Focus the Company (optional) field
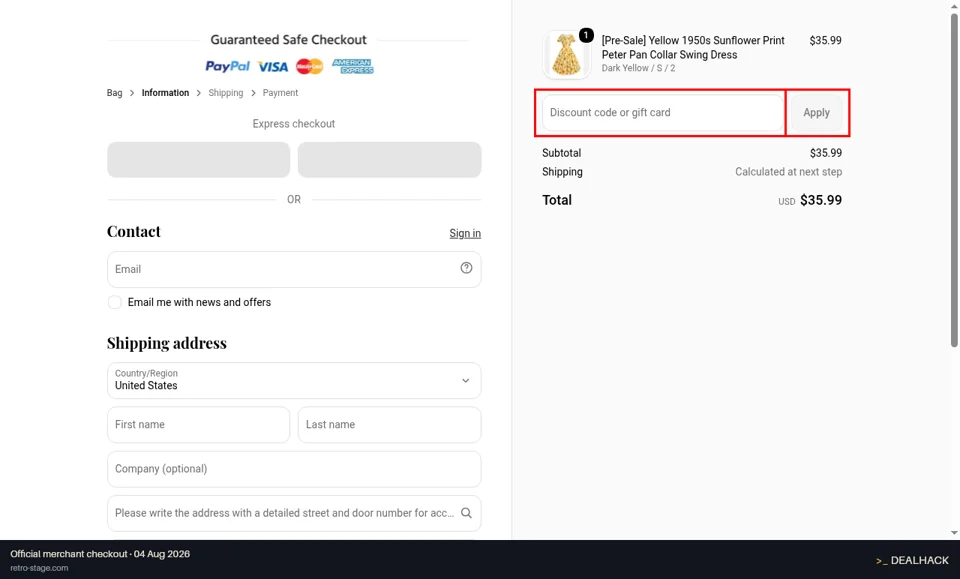960x579 pixels. (x=294, y=469)
